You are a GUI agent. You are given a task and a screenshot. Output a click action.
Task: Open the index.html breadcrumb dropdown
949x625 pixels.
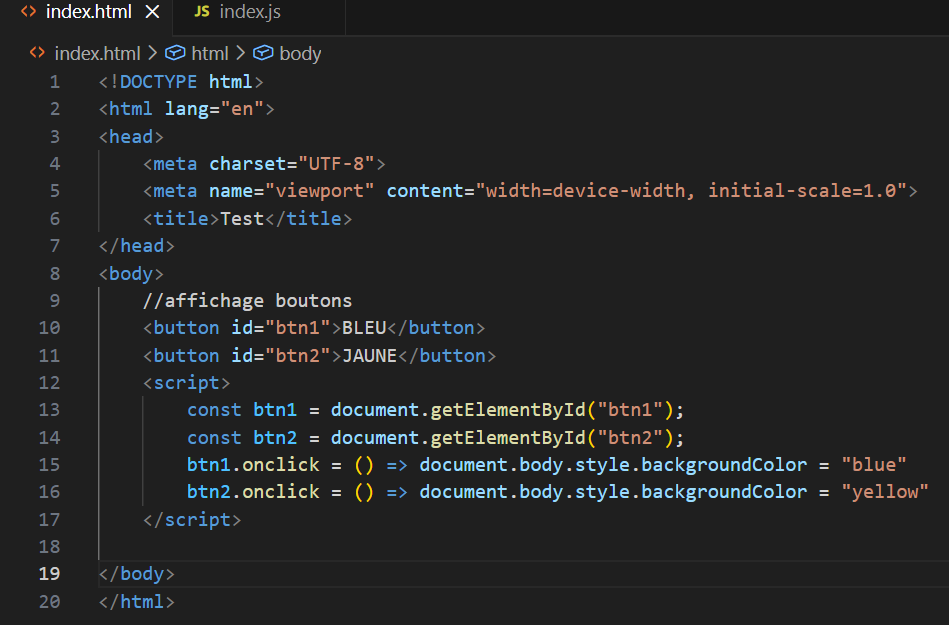(96, 53)
